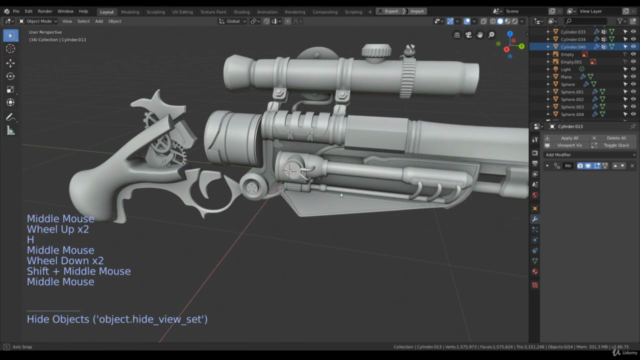Toggle selectability arrow for Sphere.002
The height and width of the screenshot is (360, 640).
pyautogui.click(x=625, y=99)
